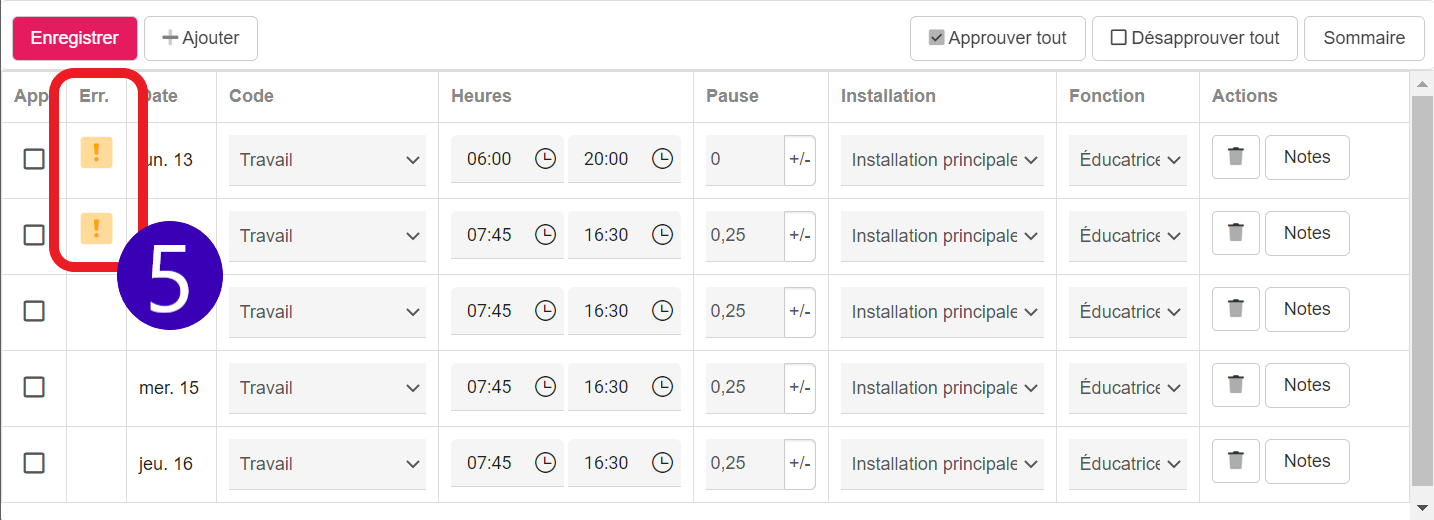Expand Installation principale dropdown for mer. 15

click(x=942, y=388)
